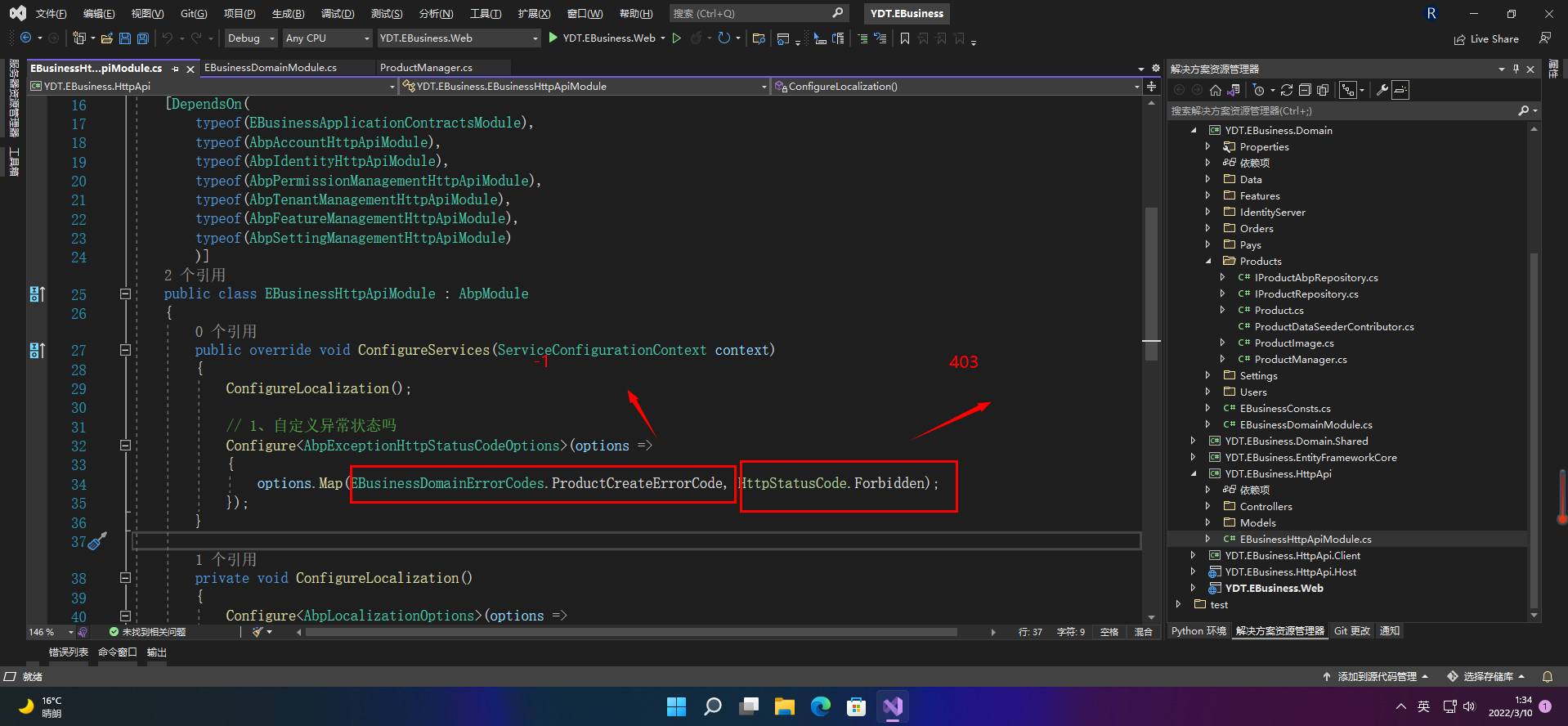This screenshot has width=1568, height=726.
Task: Click the 2 个引用 CodeLens link
Action: point(195,276)
